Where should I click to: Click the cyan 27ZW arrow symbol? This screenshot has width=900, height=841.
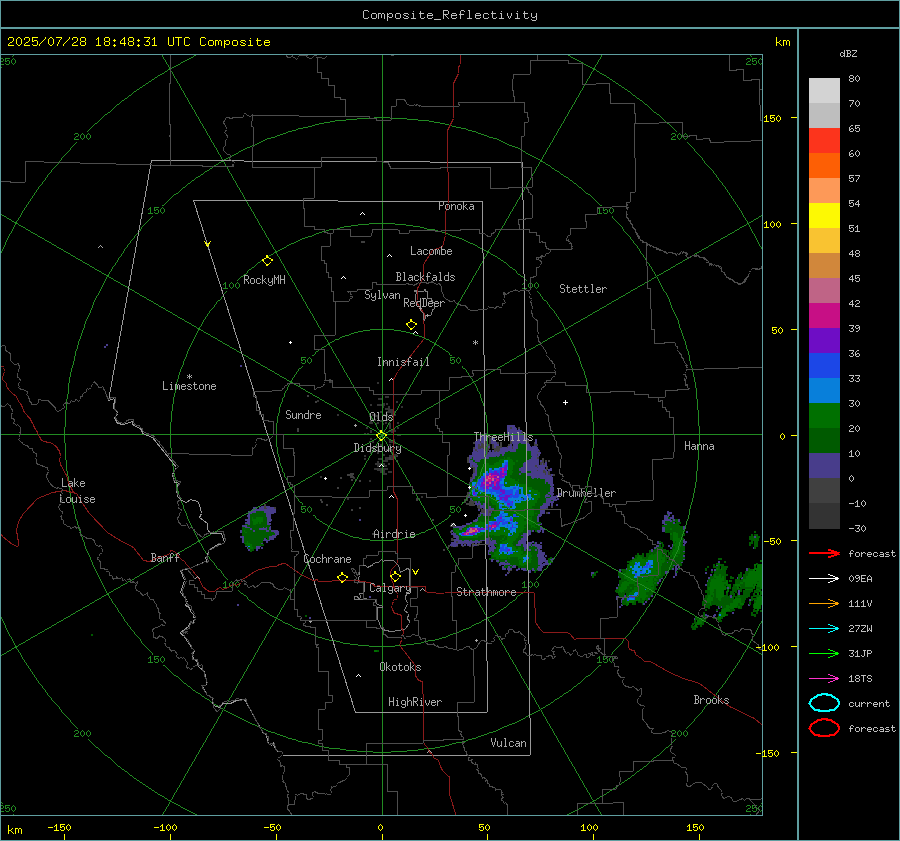point(824,628)
